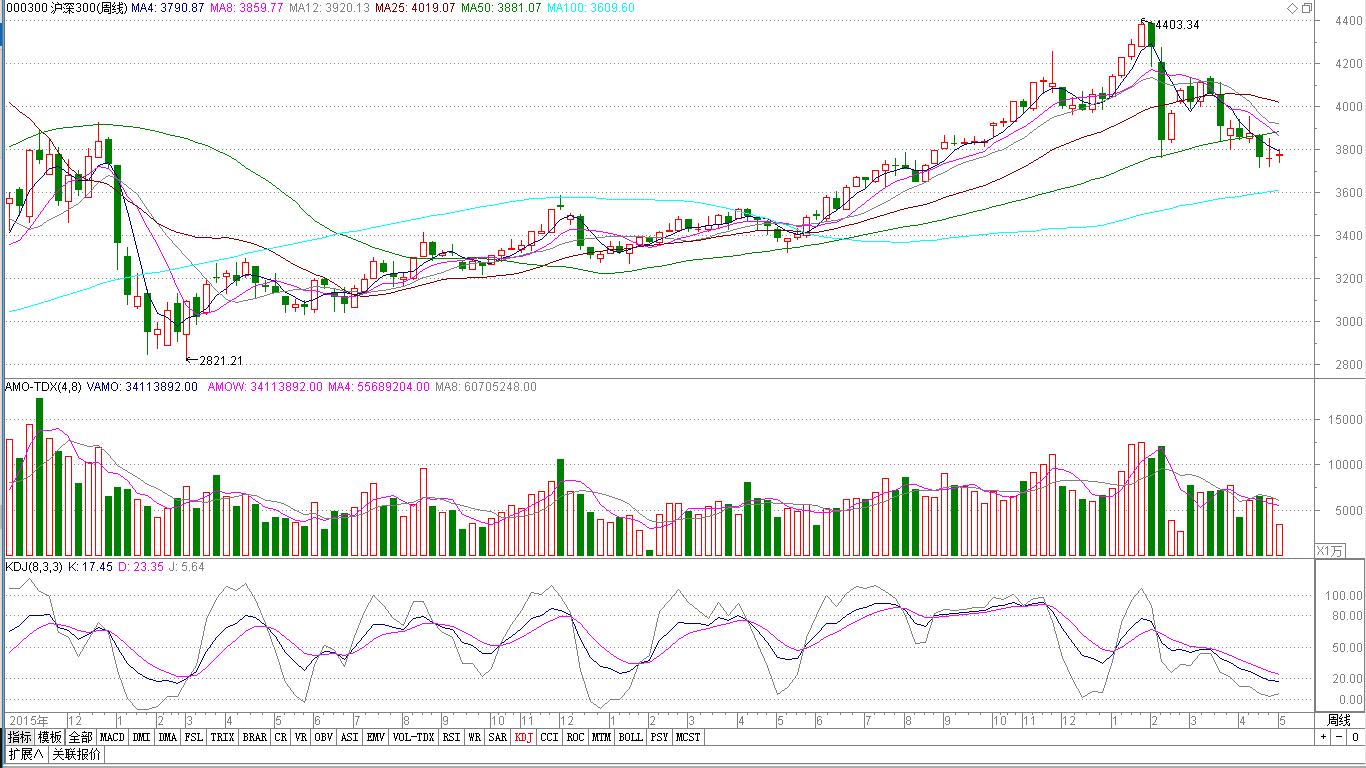Click the MA50: 3881.07 label
This screenshot has height=768, width=1366.
(502, 8)
